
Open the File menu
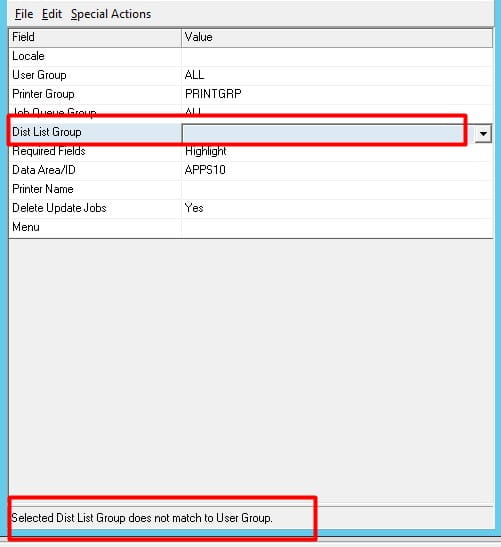click(x=24, y=14)
